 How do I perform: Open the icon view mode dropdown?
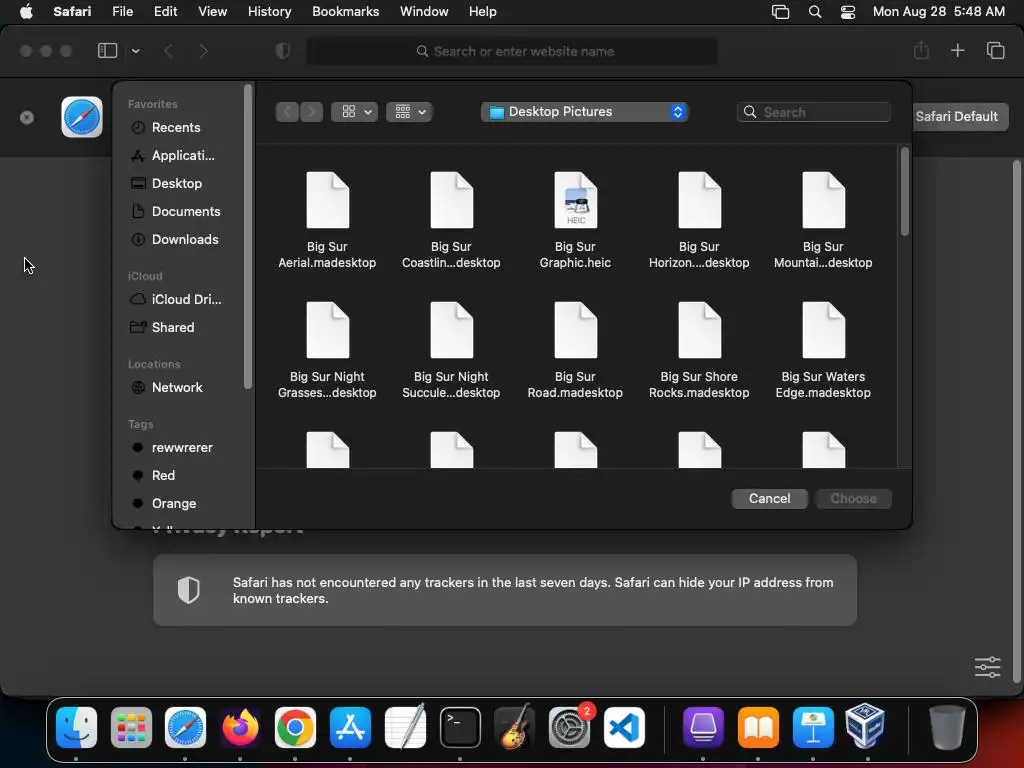(355, 112)
